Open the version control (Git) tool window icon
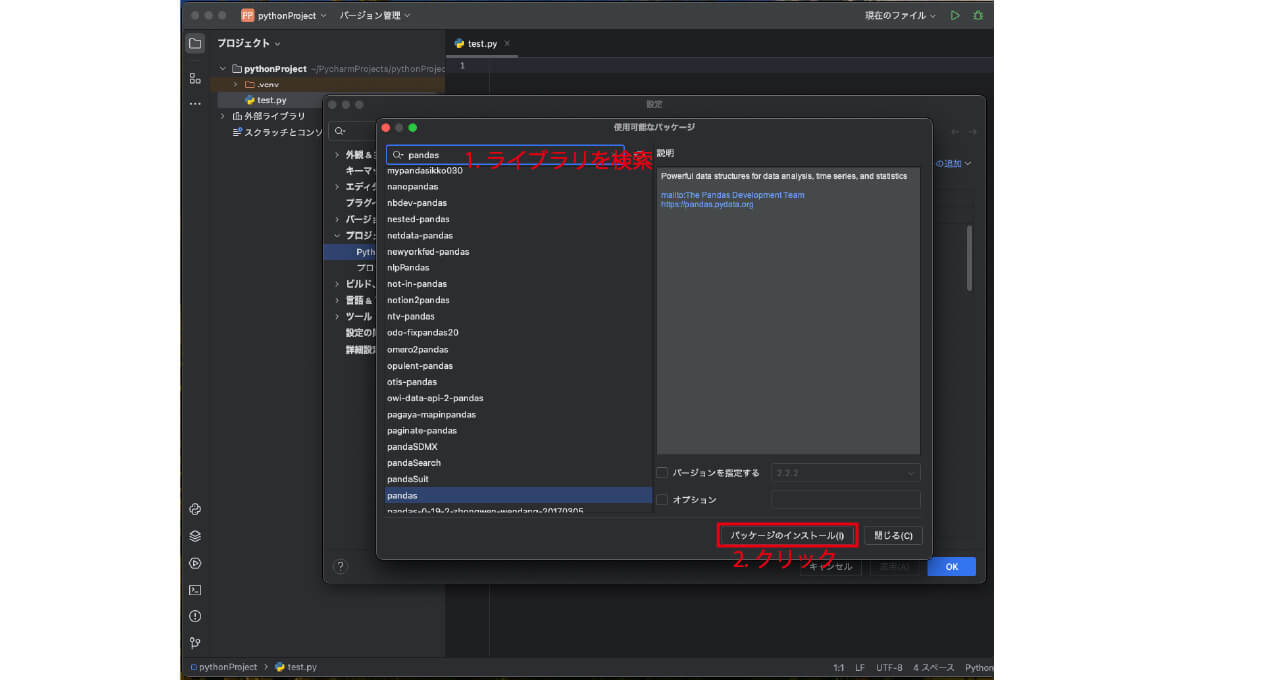Image resolution: width=1280 pixels, height=680 pixels. 195,643
